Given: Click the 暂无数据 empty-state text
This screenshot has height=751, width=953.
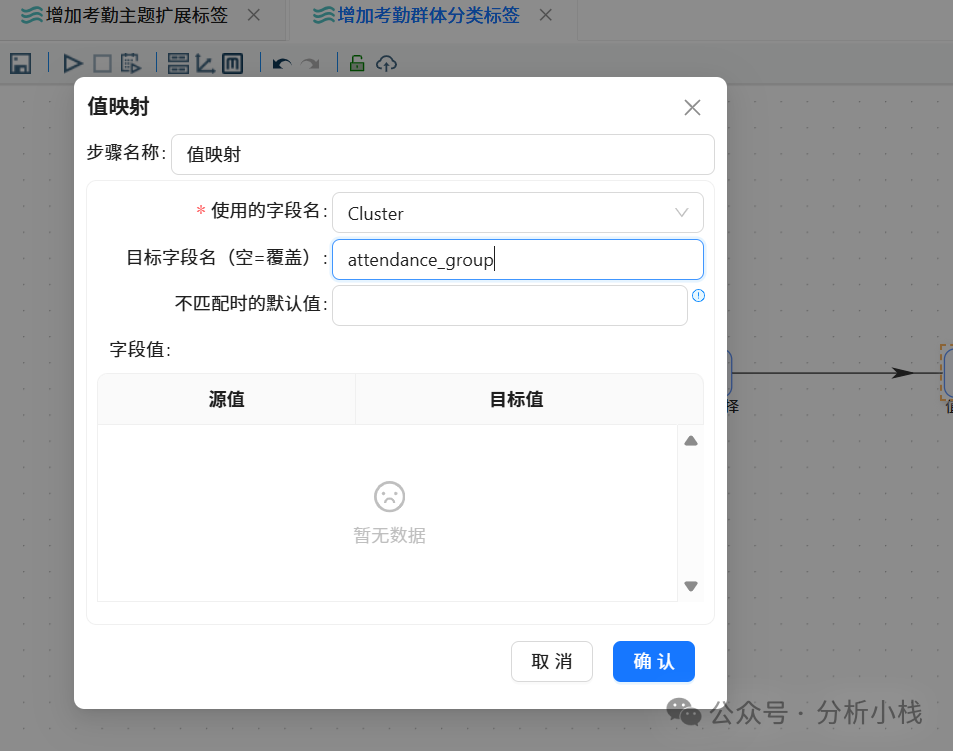Looking at the screenshot, I should click(390, 535).
